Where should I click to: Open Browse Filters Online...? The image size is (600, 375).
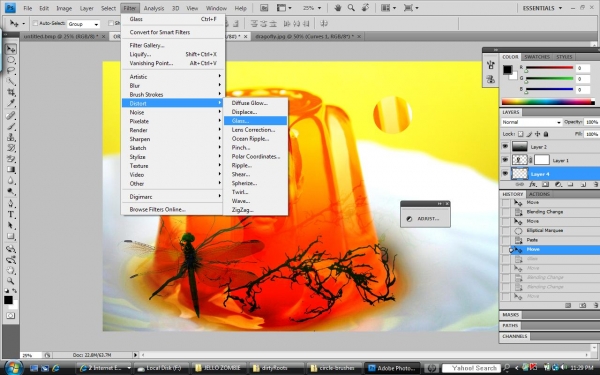(157, 209)
